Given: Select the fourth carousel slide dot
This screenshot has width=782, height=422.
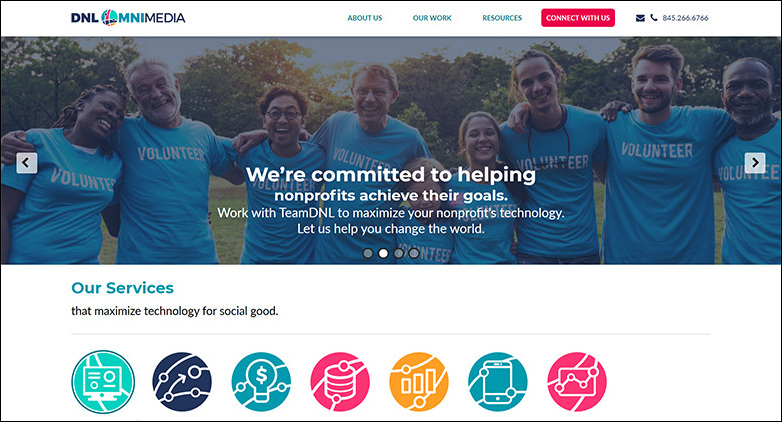Looking at the screenshot, I should (x=414, y=253).
